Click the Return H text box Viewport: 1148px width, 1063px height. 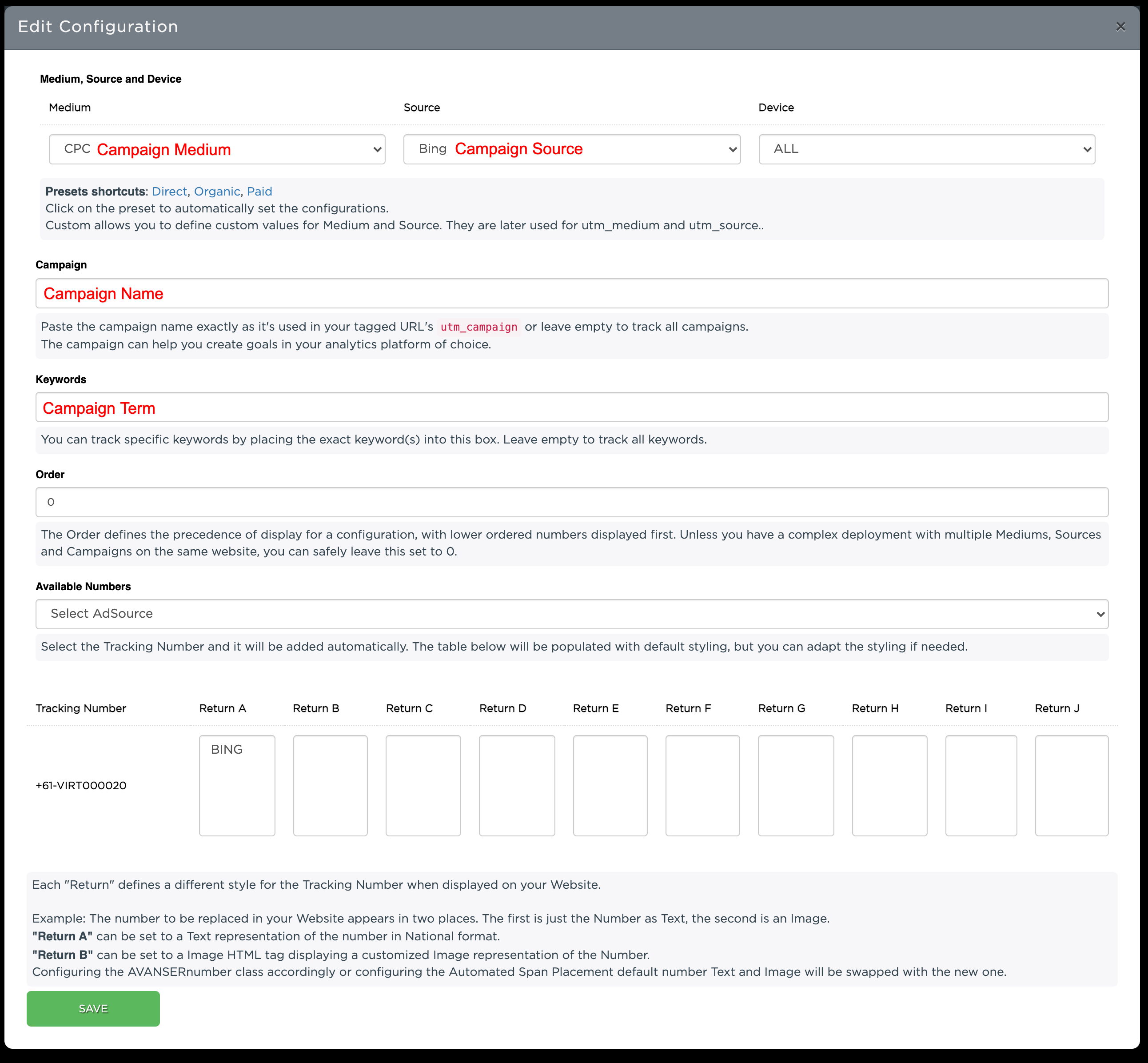[889, 785]
